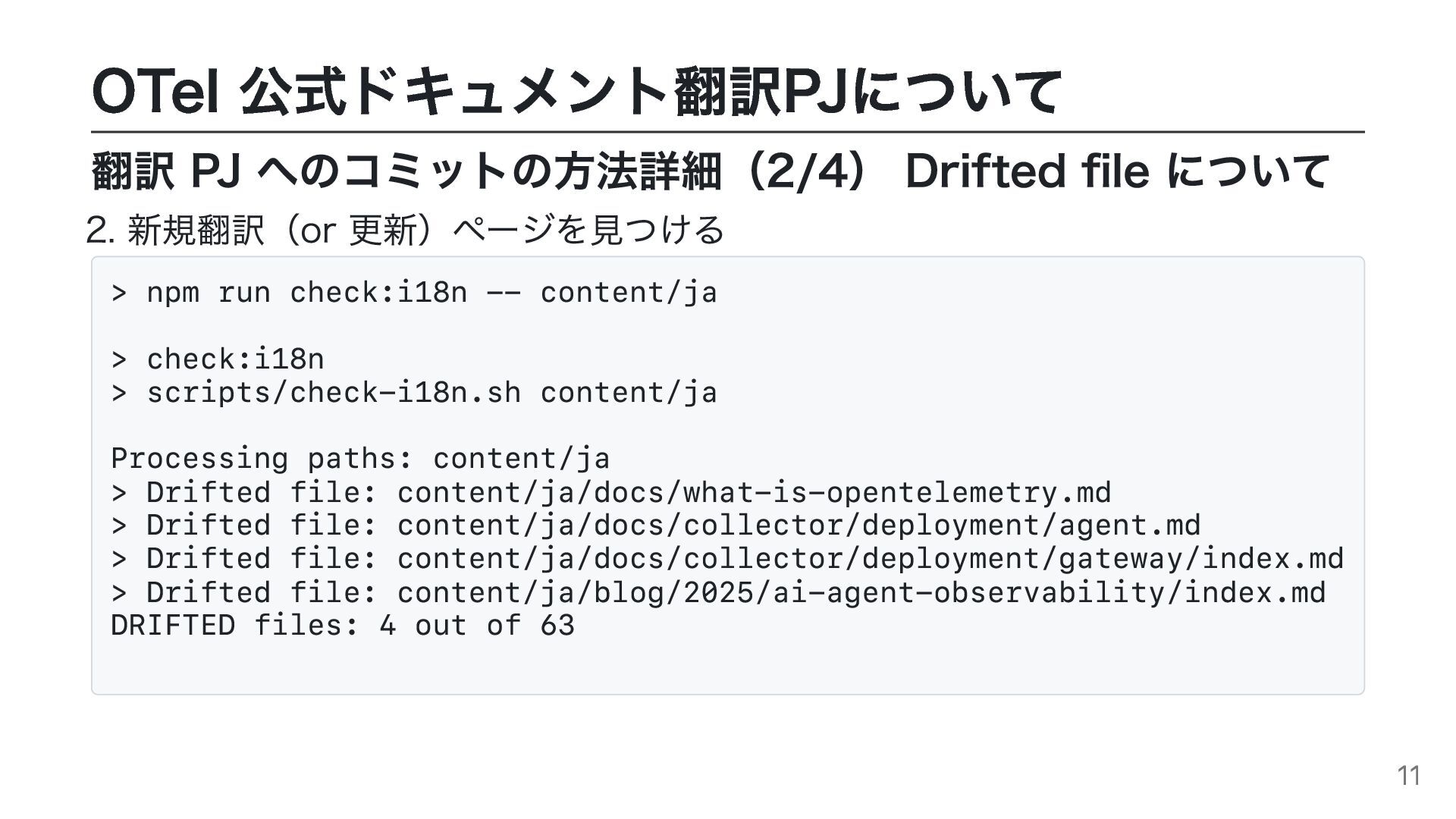The image size is (1456, 819).
Task: Click the first prompt symbol before npm
Action: click(119, 293)
